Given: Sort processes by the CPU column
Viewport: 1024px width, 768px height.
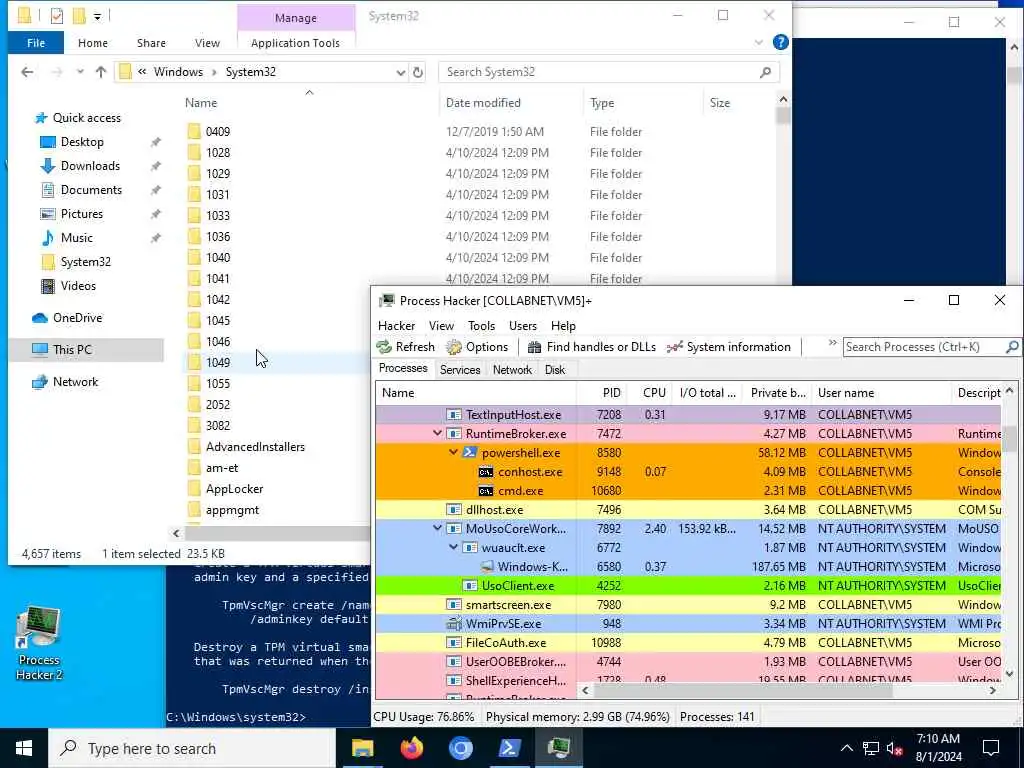Looking at the screenshot, I should coord(649,392).
